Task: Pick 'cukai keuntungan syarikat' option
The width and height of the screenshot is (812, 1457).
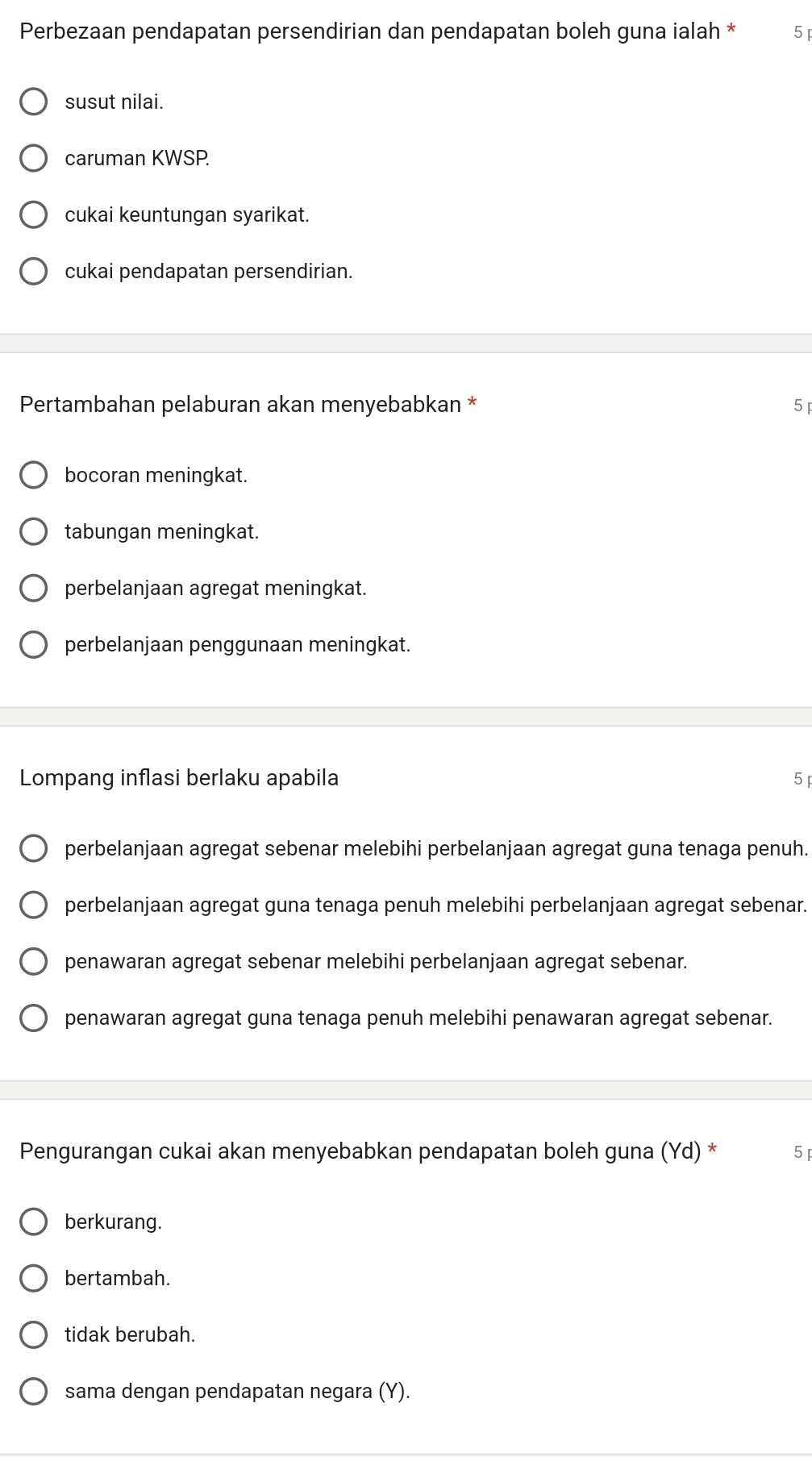Action: coord(33,215)
